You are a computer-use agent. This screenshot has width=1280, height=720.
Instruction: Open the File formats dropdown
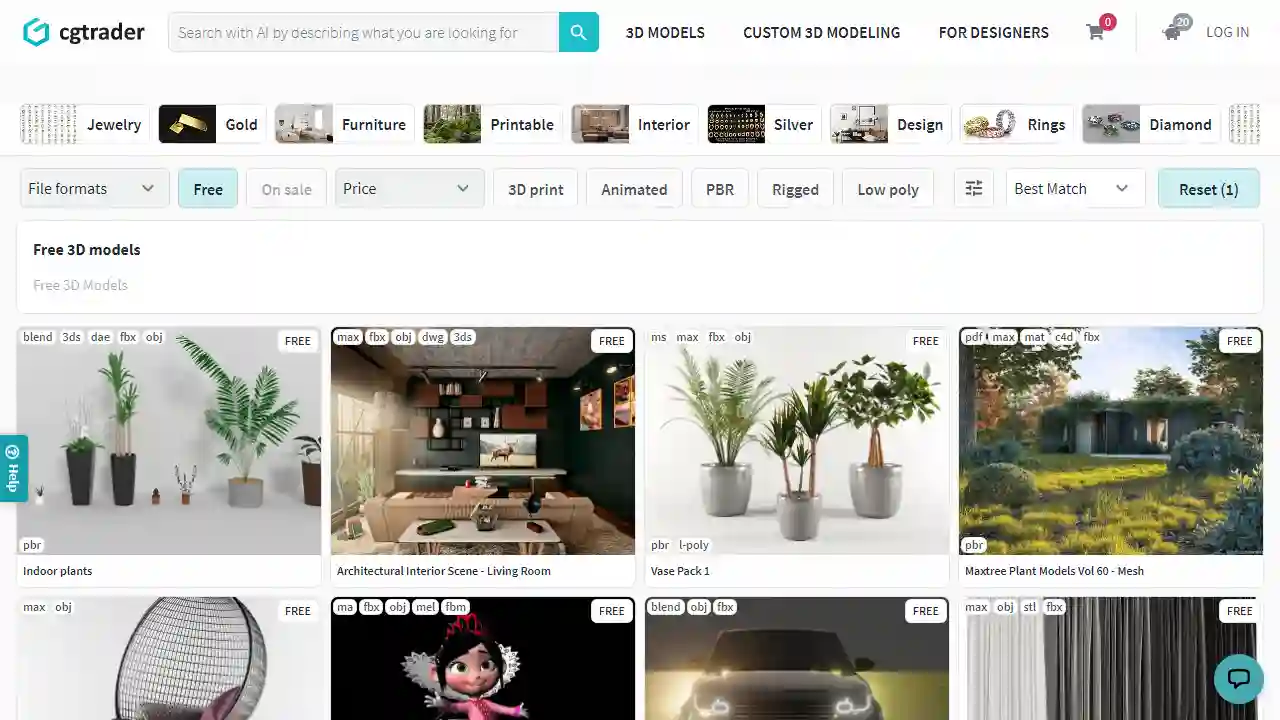coord(93,188)
